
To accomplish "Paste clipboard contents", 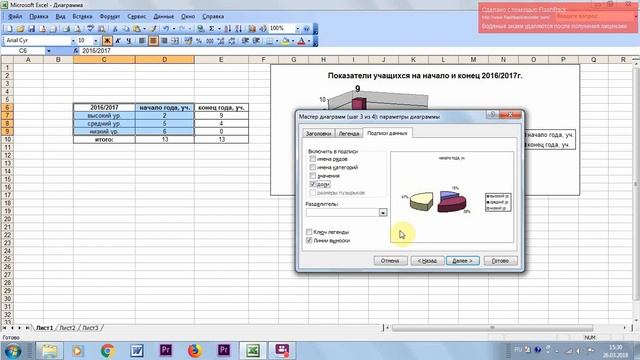I will coord(137,29).
